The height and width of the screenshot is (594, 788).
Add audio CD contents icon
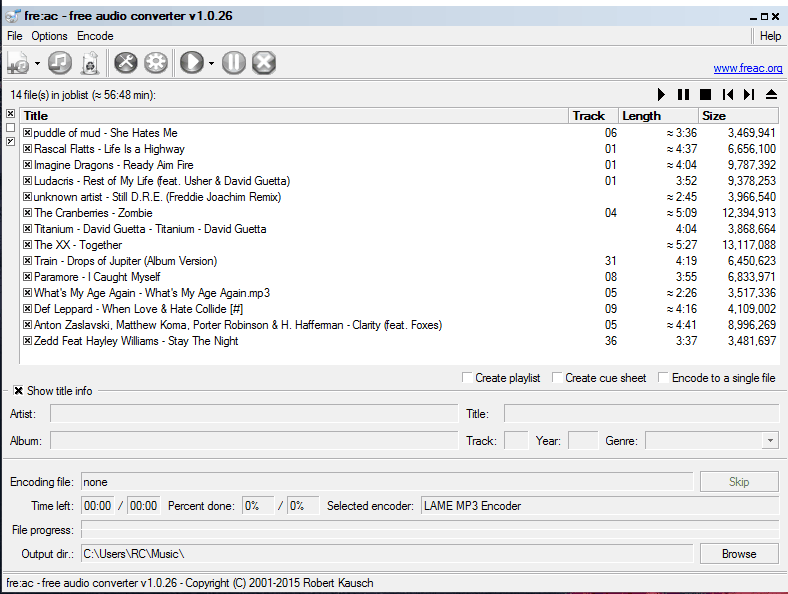60,63
